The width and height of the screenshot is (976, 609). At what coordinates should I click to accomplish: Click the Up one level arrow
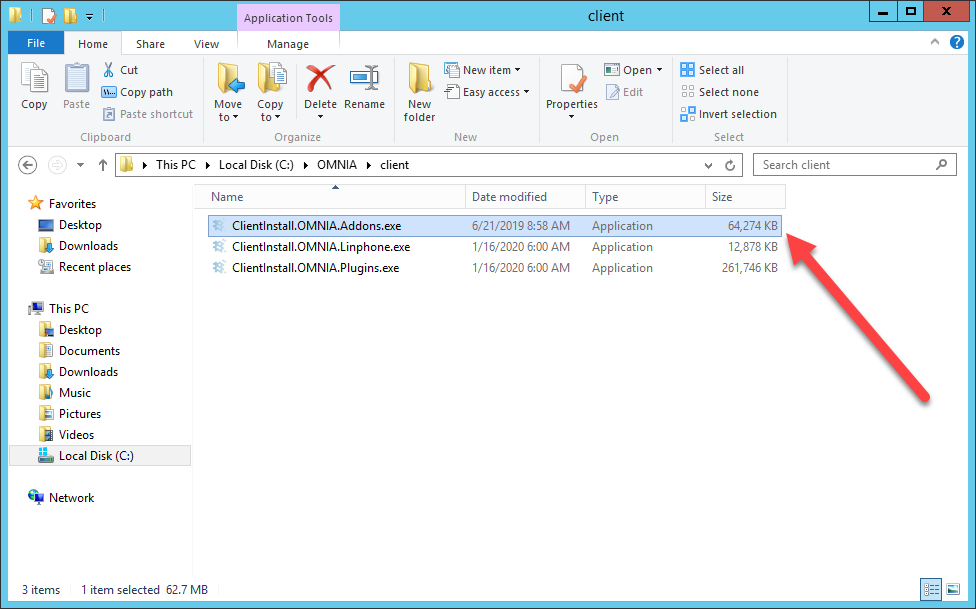point(103,165)
